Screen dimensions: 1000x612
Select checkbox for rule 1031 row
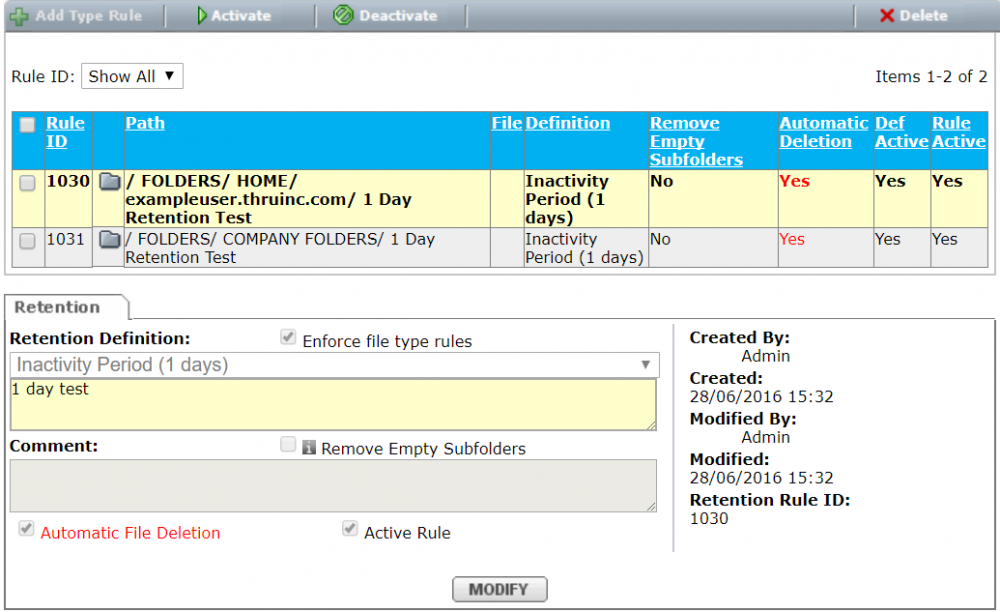tap(28, 241)
